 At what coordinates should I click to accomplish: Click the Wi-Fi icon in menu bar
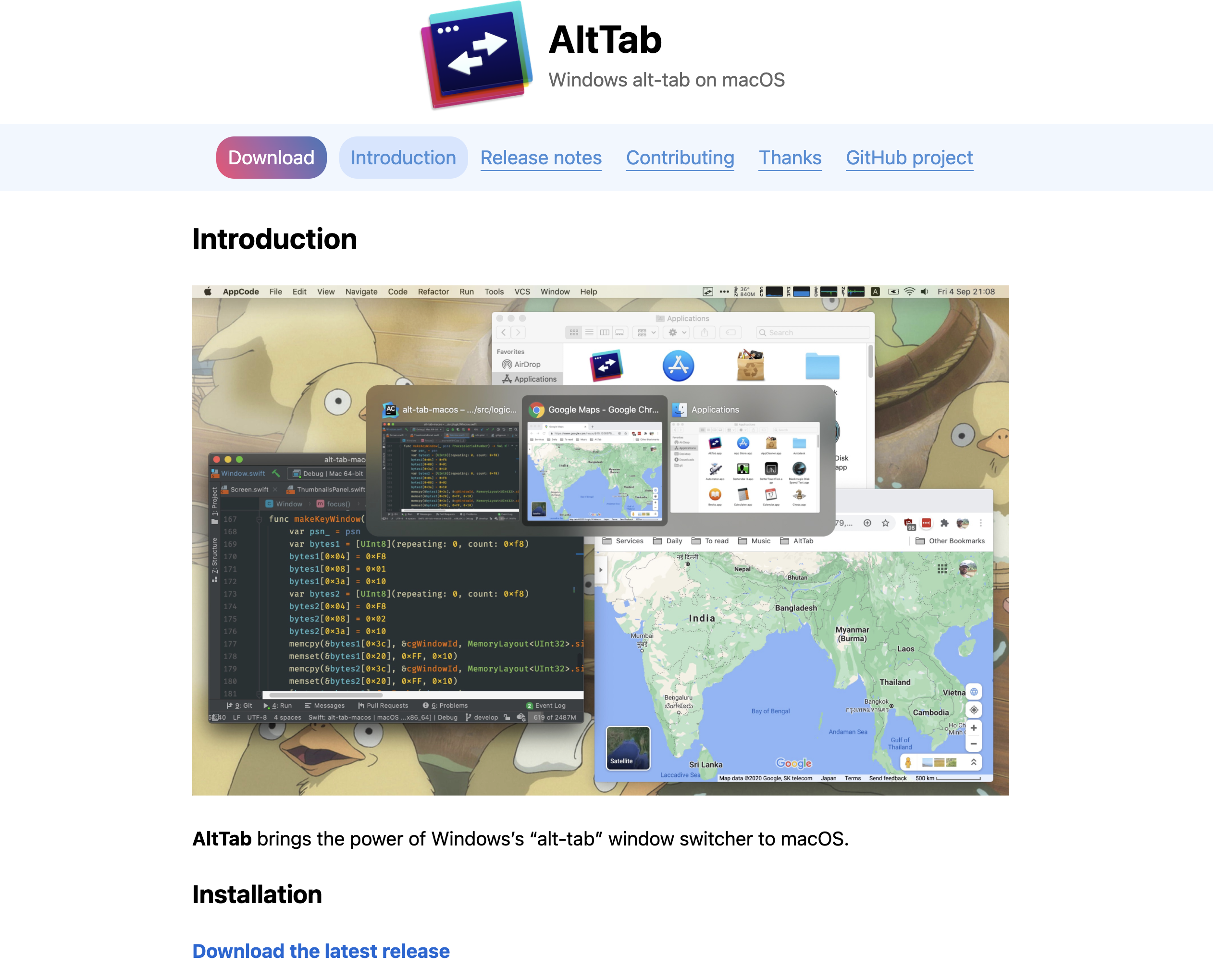(909, 292)
